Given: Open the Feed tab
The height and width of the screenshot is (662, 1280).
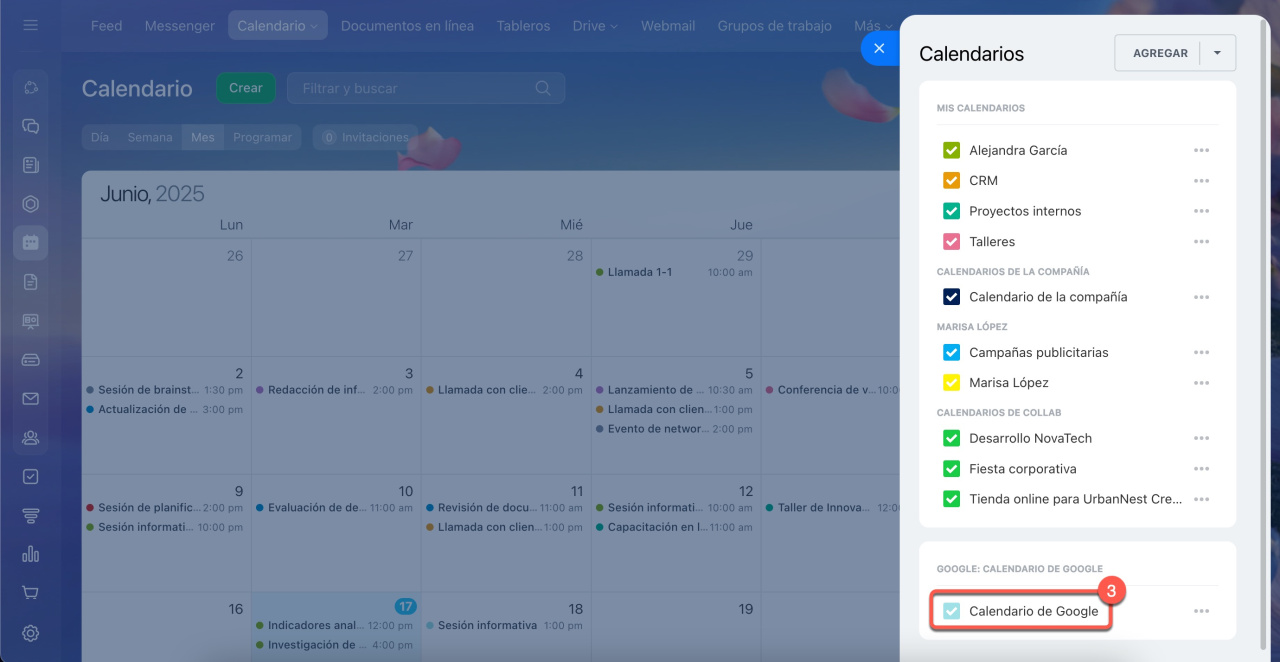Looking at the screenshot, I should 106,26.
